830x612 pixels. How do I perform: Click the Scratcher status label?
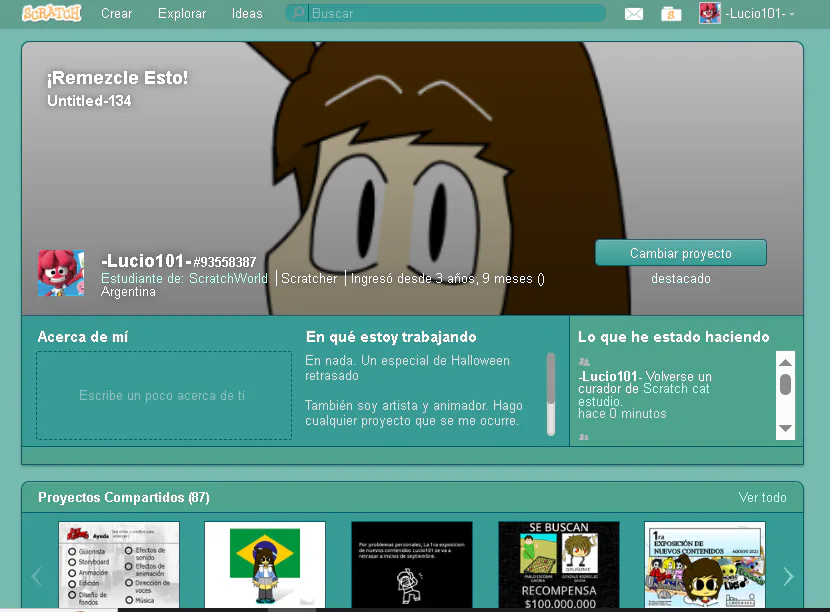pos(309,278)
